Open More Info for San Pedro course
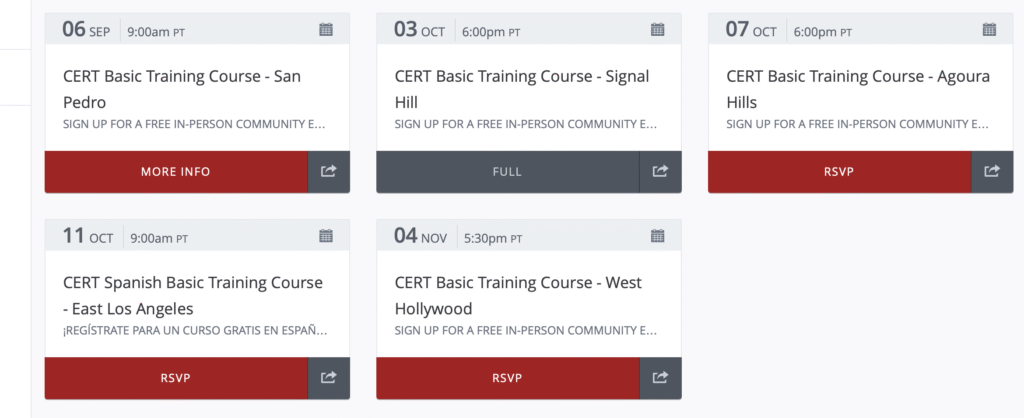The width and height of the screenshot is (1024, 418). pyautogui.click(x=176, y=172)
